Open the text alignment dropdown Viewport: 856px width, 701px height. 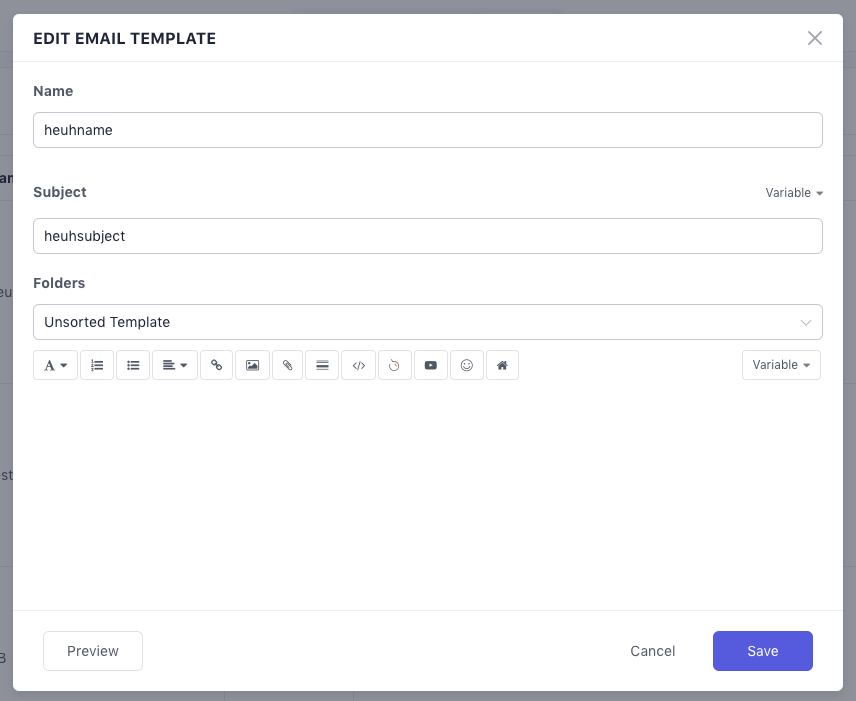(x=174, y=365)
